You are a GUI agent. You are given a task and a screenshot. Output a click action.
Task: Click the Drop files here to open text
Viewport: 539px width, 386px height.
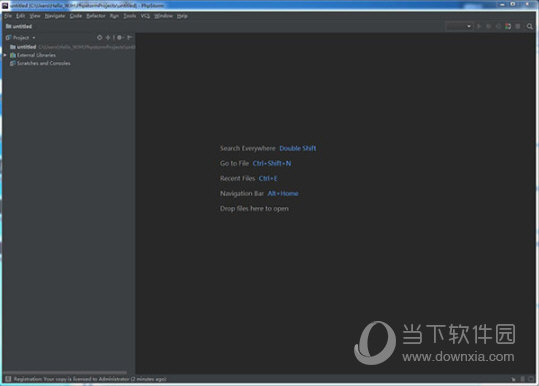254,209
